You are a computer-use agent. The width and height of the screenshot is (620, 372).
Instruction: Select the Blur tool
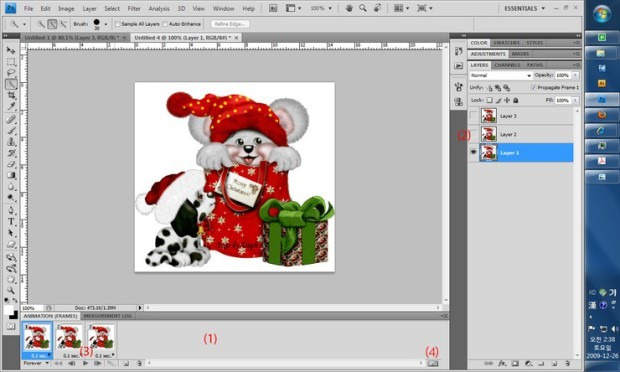[x=11, y=186]
